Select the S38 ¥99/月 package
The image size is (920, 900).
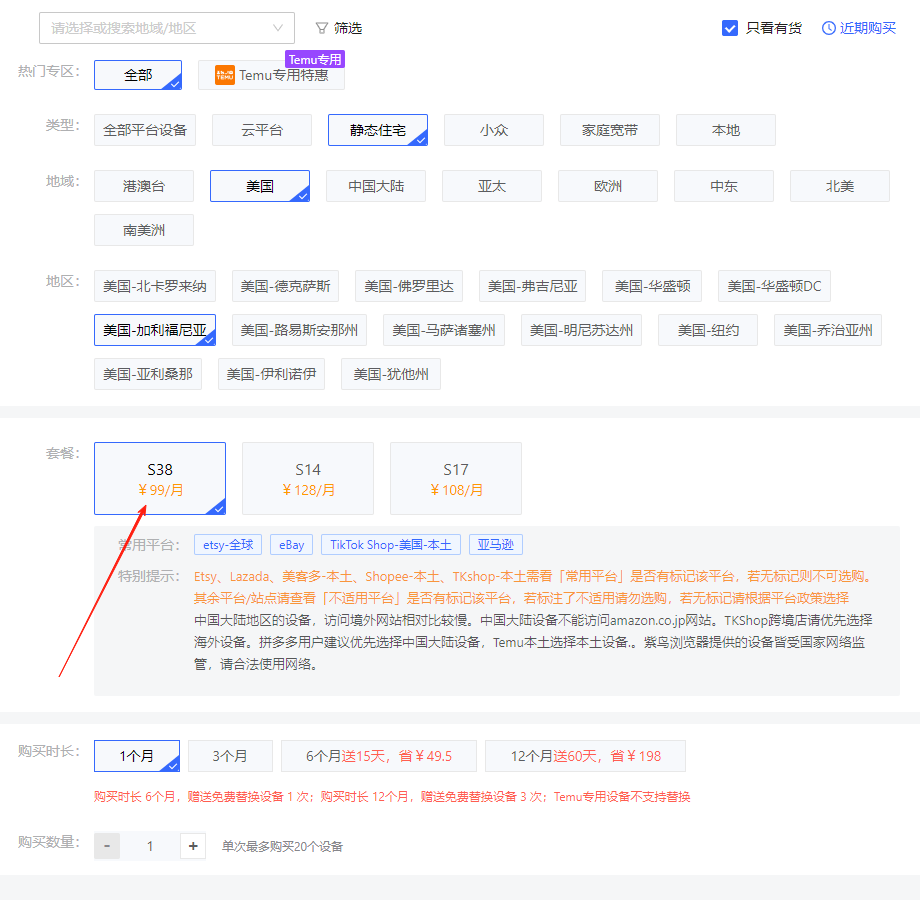tap(160, 478)
